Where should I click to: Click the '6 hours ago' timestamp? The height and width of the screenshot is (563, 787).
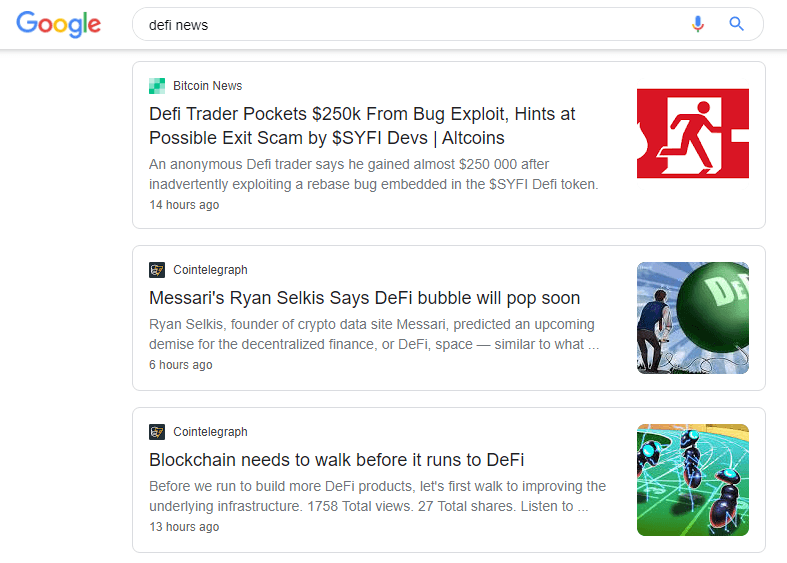[x=181, y=365]
